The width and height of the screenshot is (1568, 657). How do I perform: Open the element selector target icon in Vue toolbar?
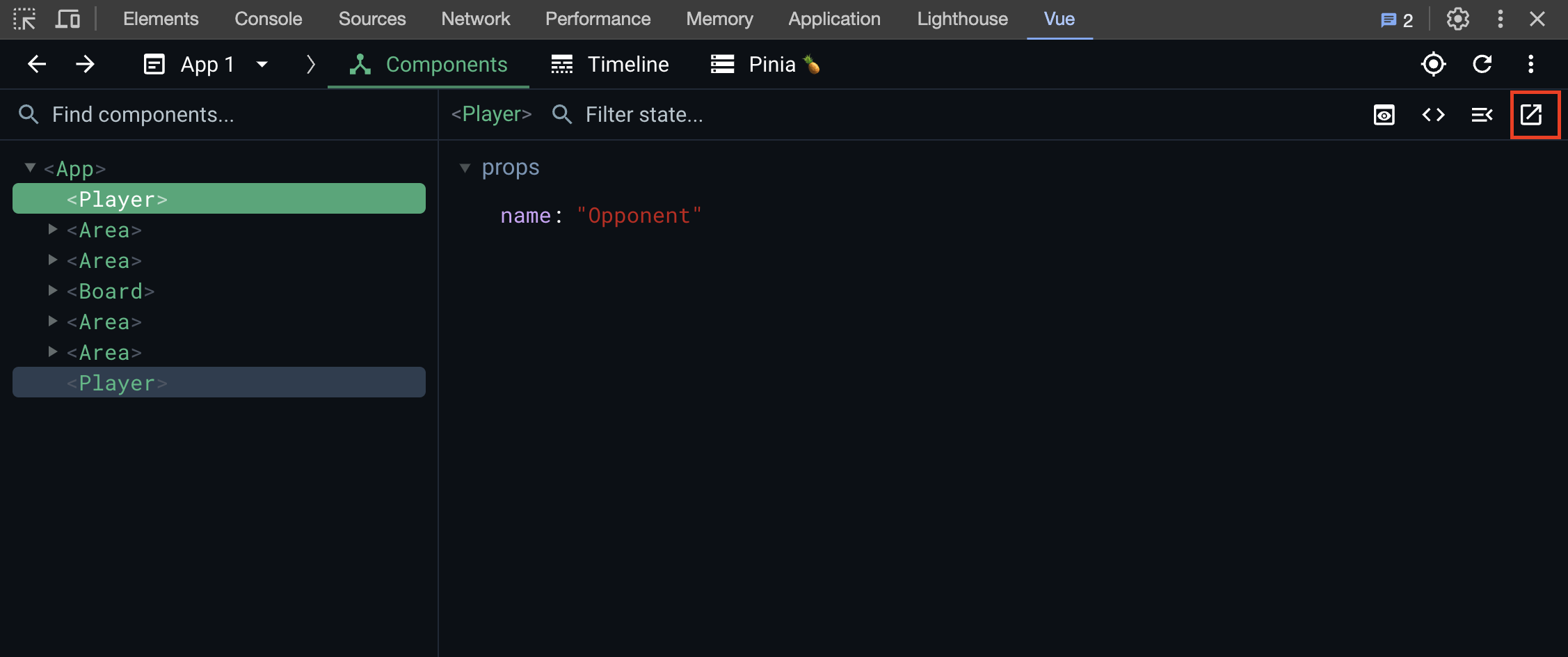1434,64
